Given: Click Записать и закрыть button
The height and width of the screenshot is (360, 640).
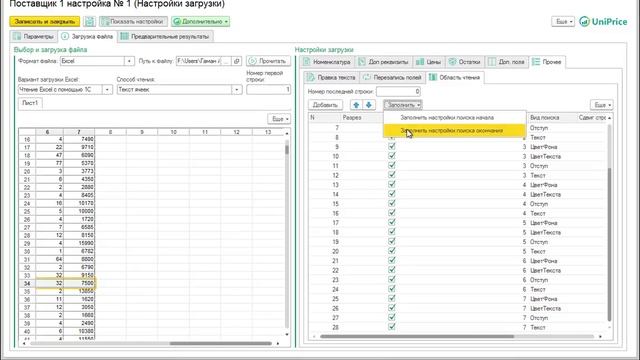Looking at the screenshot, I should (44, 21).
